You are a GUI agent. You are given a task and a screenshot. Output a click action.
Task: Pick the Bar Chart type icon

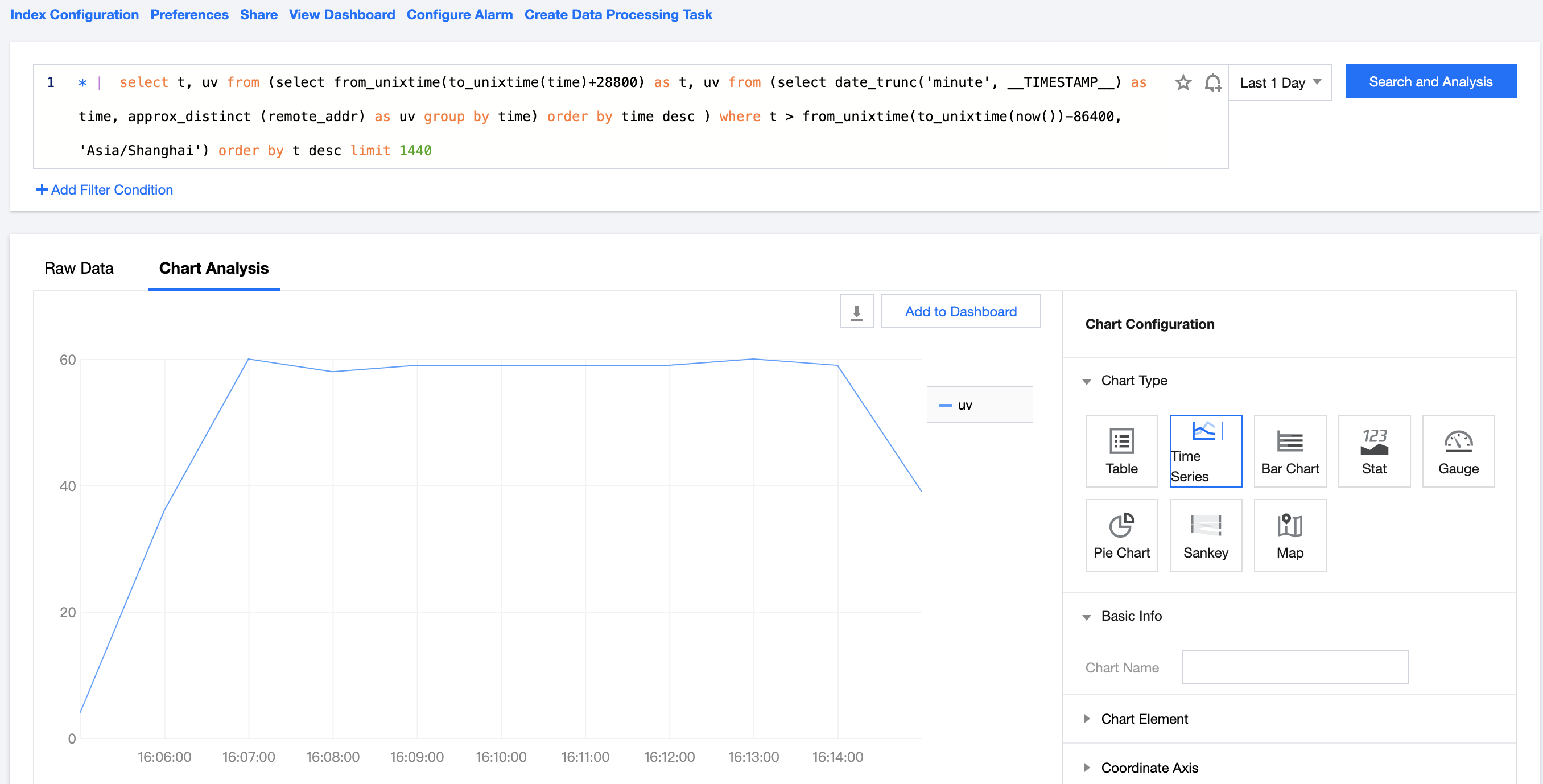coord(1289,451)
